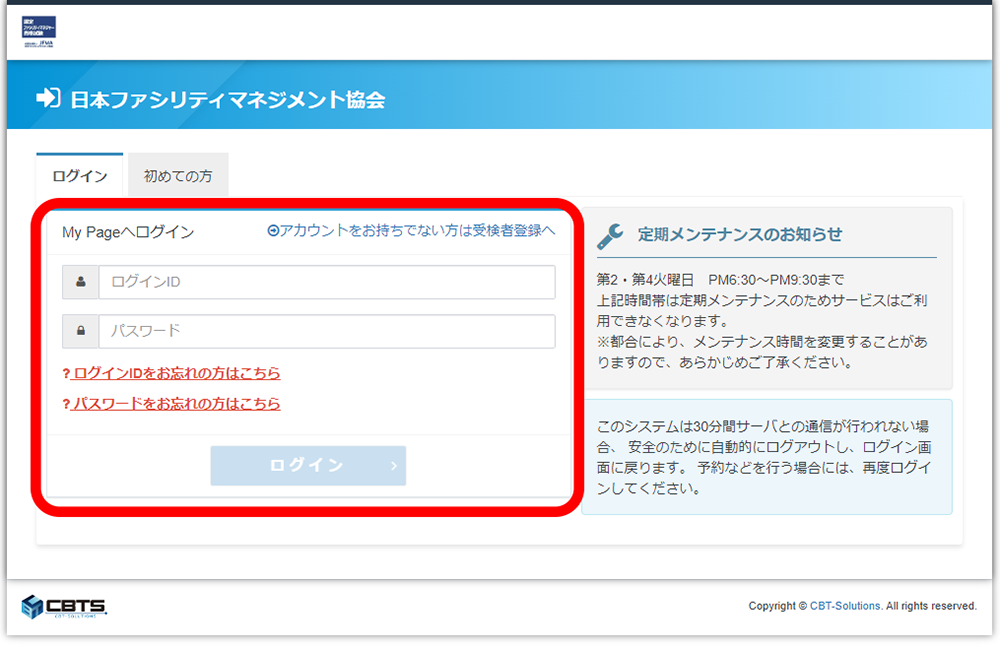Switch to the 初めての方 tab
The height and width of the screenshot is (646, 1000).
tap(178, 175)
